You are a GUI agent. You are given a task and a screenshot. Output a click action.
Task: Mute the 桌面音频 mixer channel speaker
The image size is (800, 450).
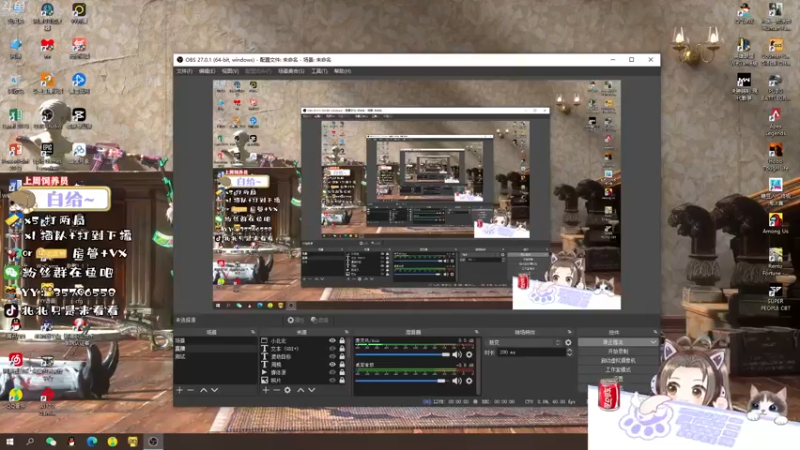[x=457, y=381]
